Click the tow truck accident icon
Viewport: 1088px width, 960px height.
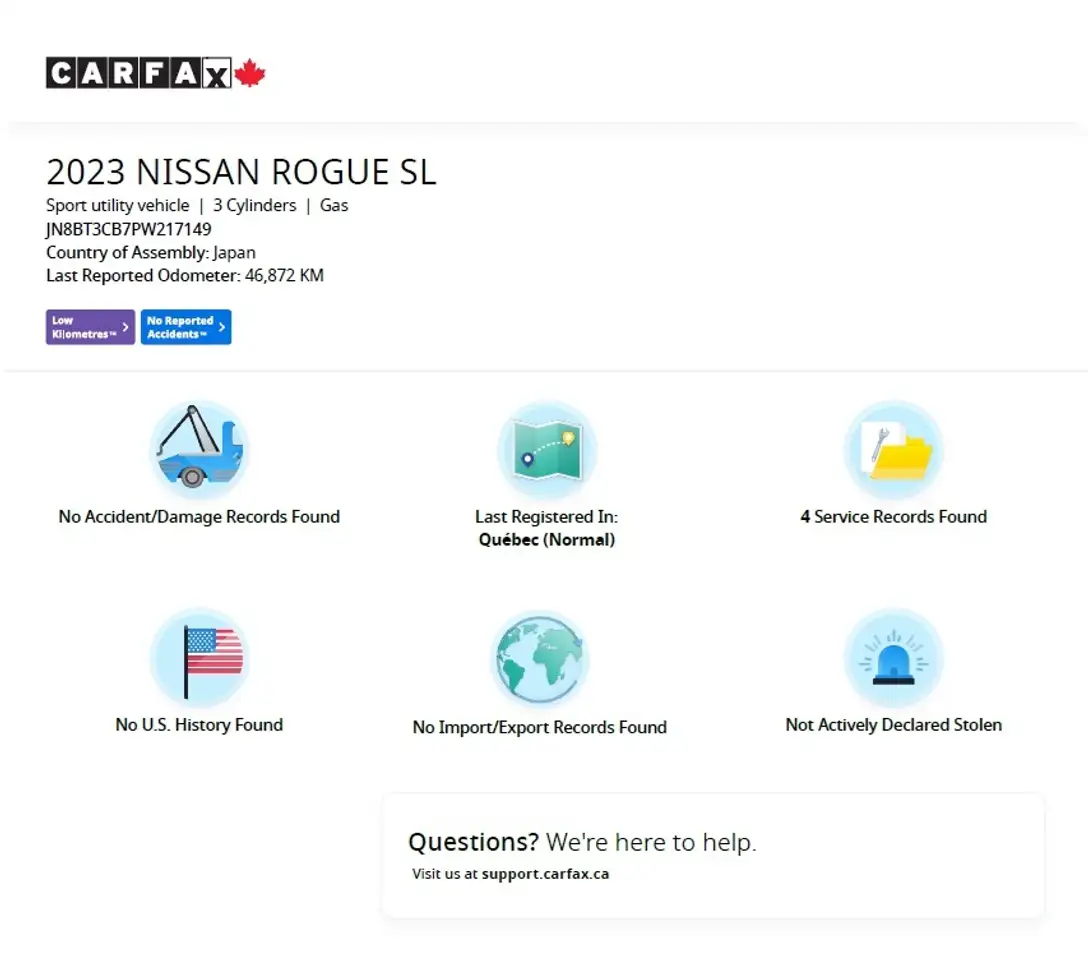[x=199, y=449]
